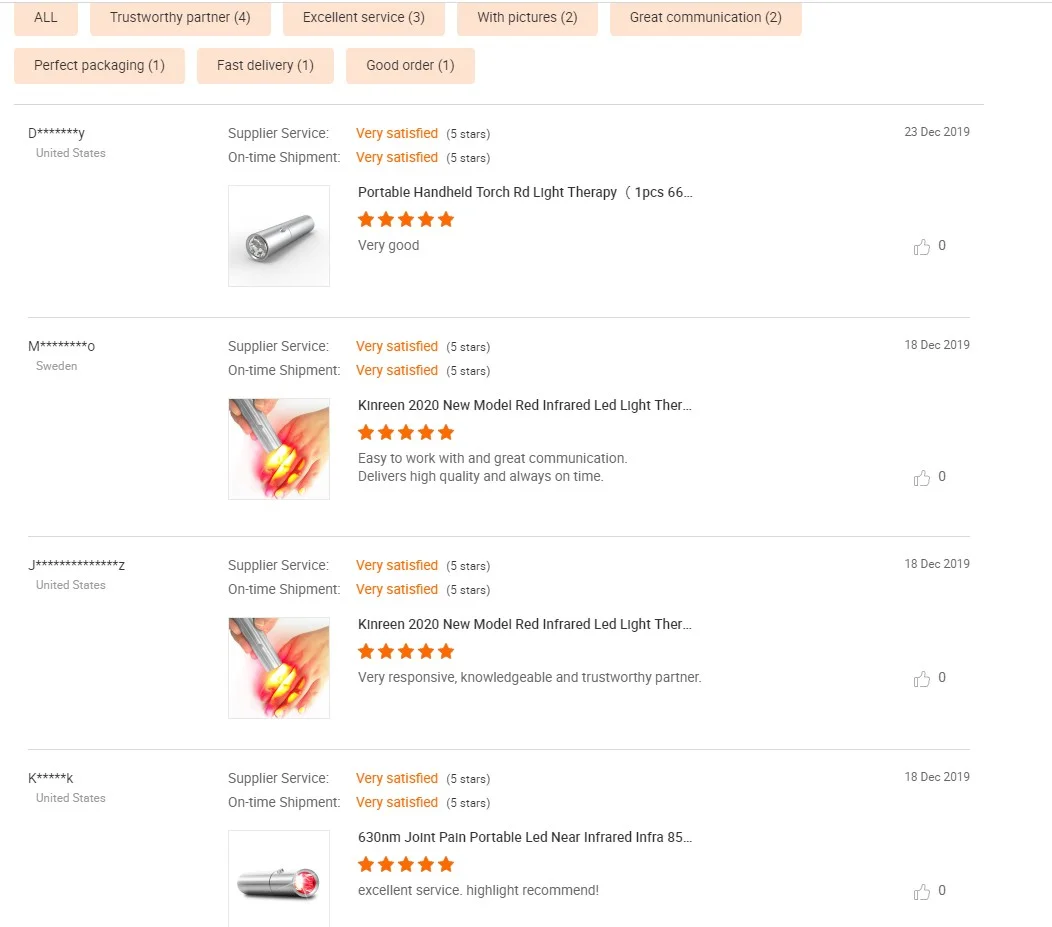Open 630nm Joint Pain Portable Led link

tap(525, 837)
